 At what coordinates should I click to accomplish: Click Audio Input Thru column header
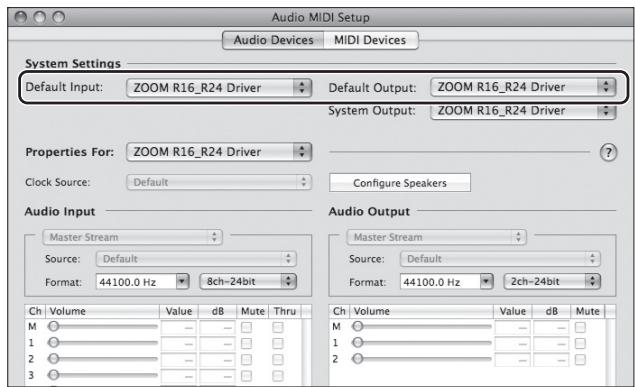click(x=285, y=311)
